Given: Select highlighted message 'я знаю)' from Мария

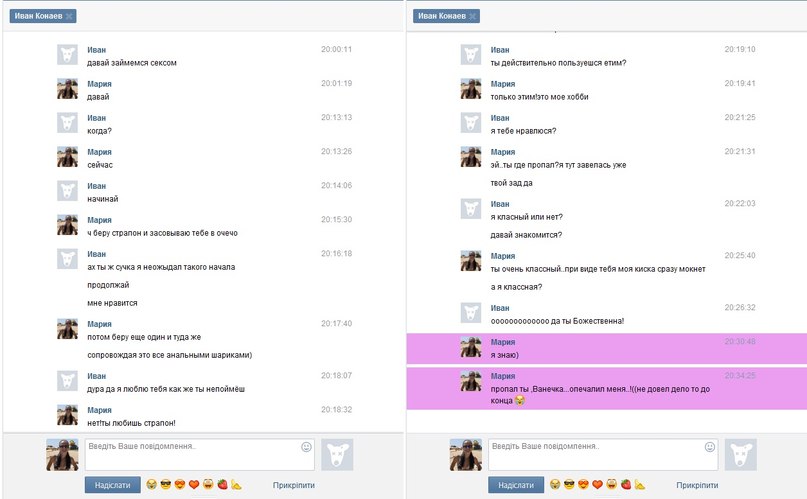Looking at the screenshot, I should tap(606, 349).
